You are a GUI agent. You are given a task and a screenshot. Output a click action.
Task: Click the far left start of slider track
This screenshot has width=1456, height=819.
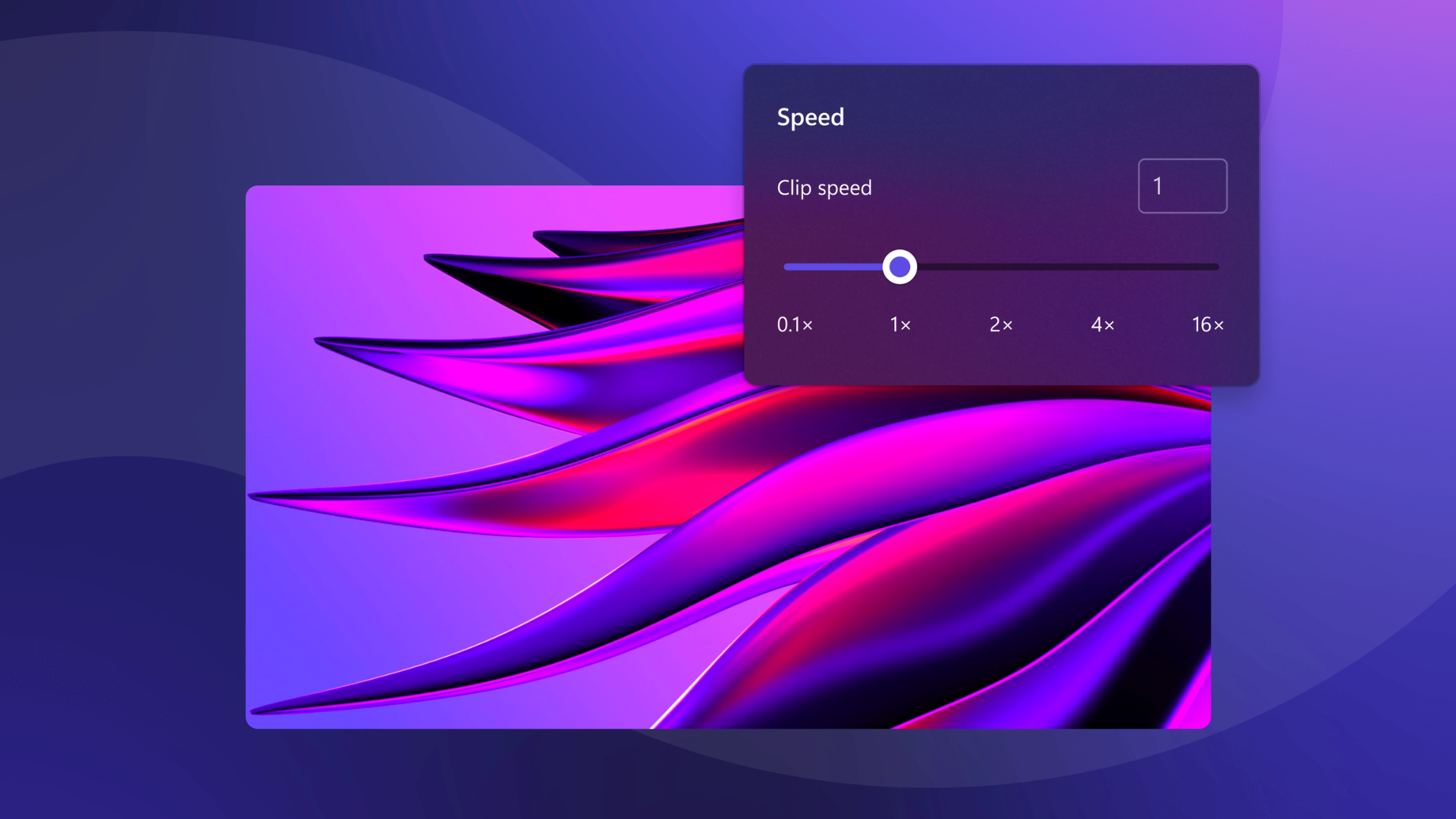pyautogui.click(x=787, y=267)
